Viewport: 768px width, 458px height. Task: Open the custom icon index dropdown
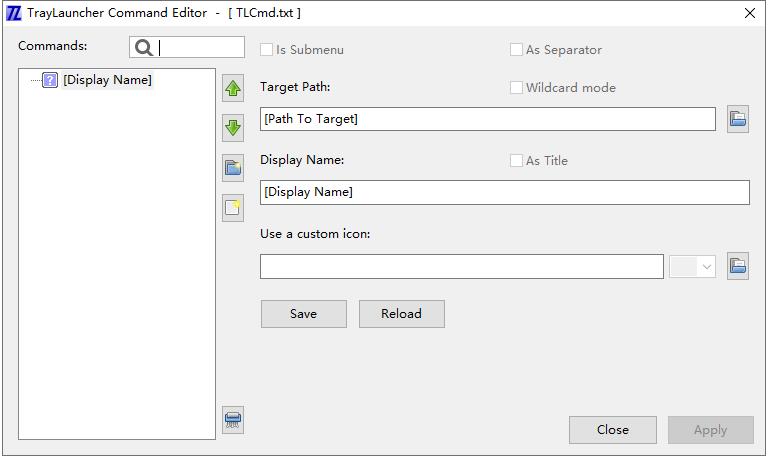694,267
